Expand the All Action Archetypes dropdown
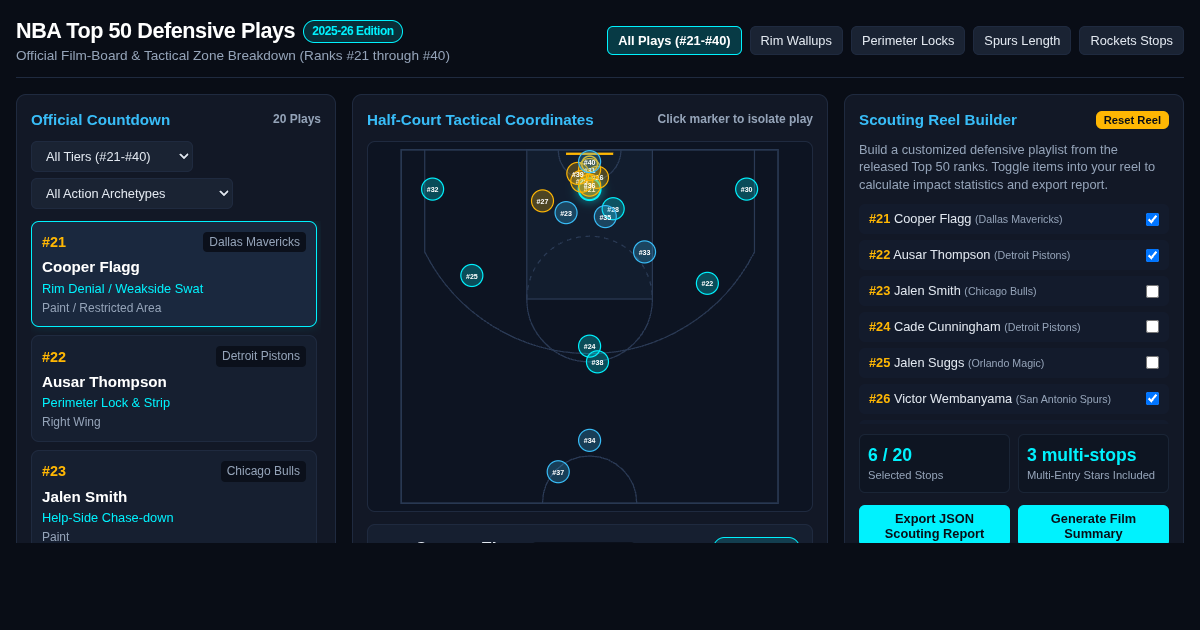The image size is (1200, 630). (x=132, y=193)
